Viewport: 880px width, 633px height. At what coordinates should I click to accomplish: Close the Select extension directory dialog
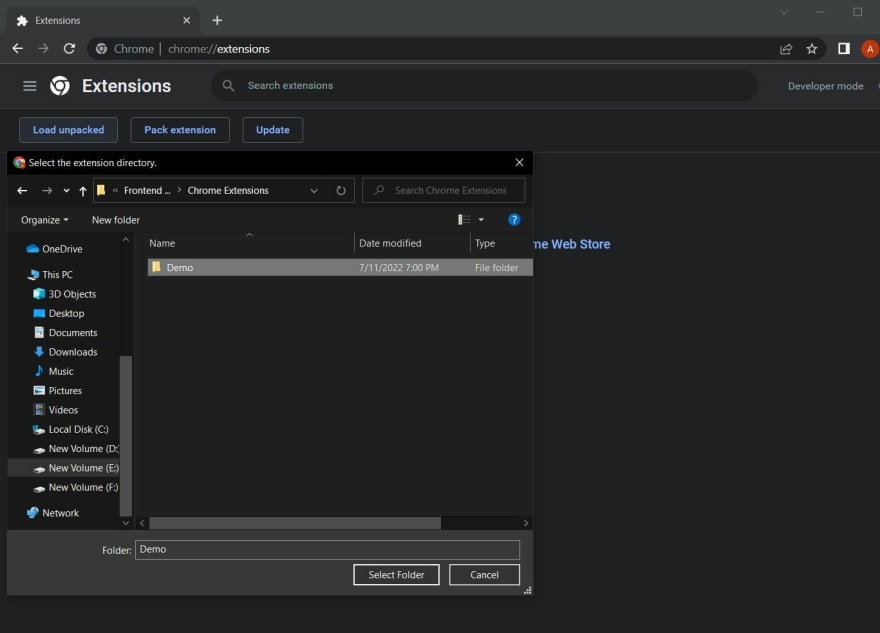pos(520,162)
